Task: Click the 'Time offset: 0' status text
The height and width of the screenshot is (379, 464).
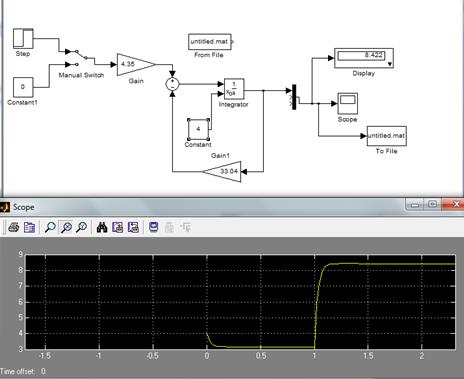Action: point(23,371)
